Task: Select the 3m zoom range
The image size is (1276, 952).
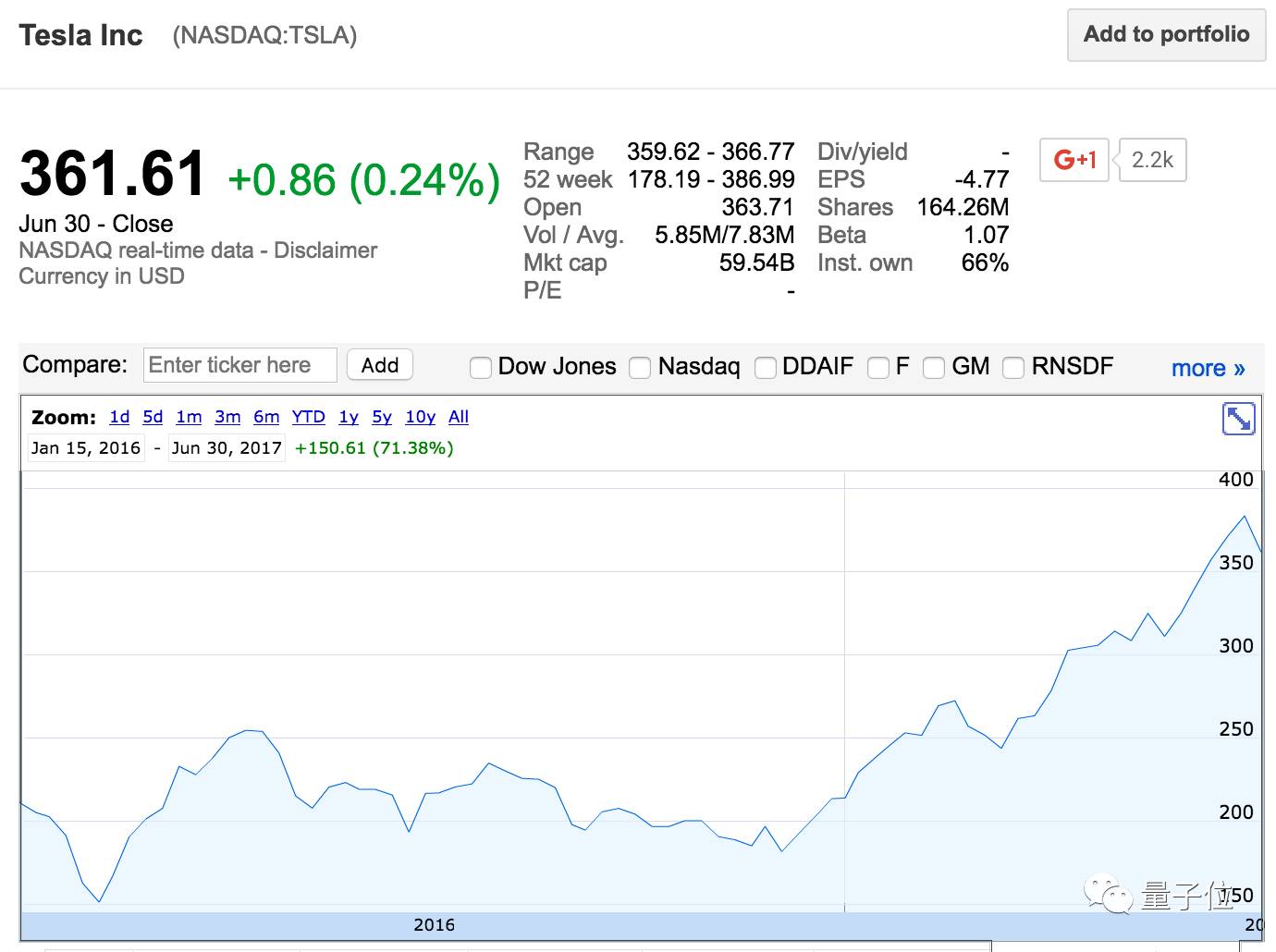Action: [227, 417]
